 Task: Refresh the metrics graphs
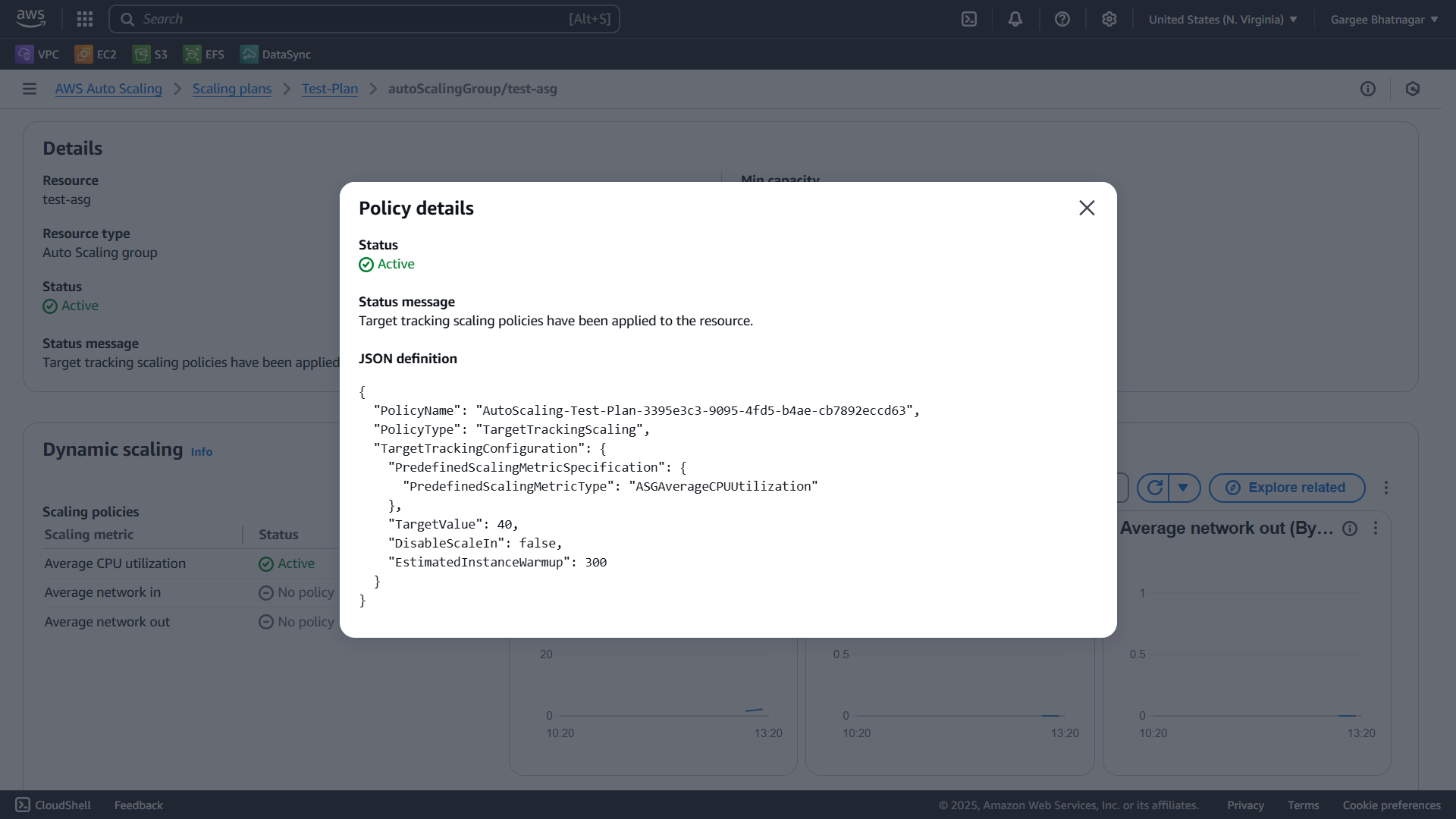1154,488
